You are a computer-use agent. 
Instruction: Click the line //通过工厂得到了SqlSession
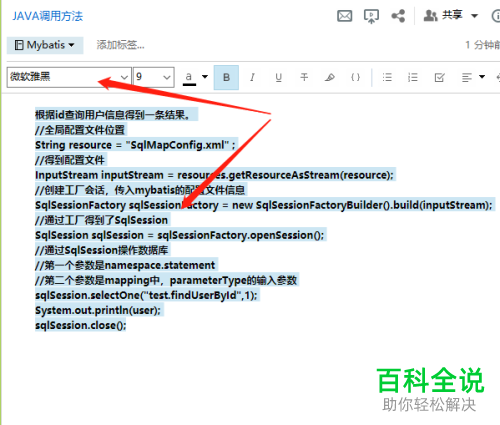point(101,220)
